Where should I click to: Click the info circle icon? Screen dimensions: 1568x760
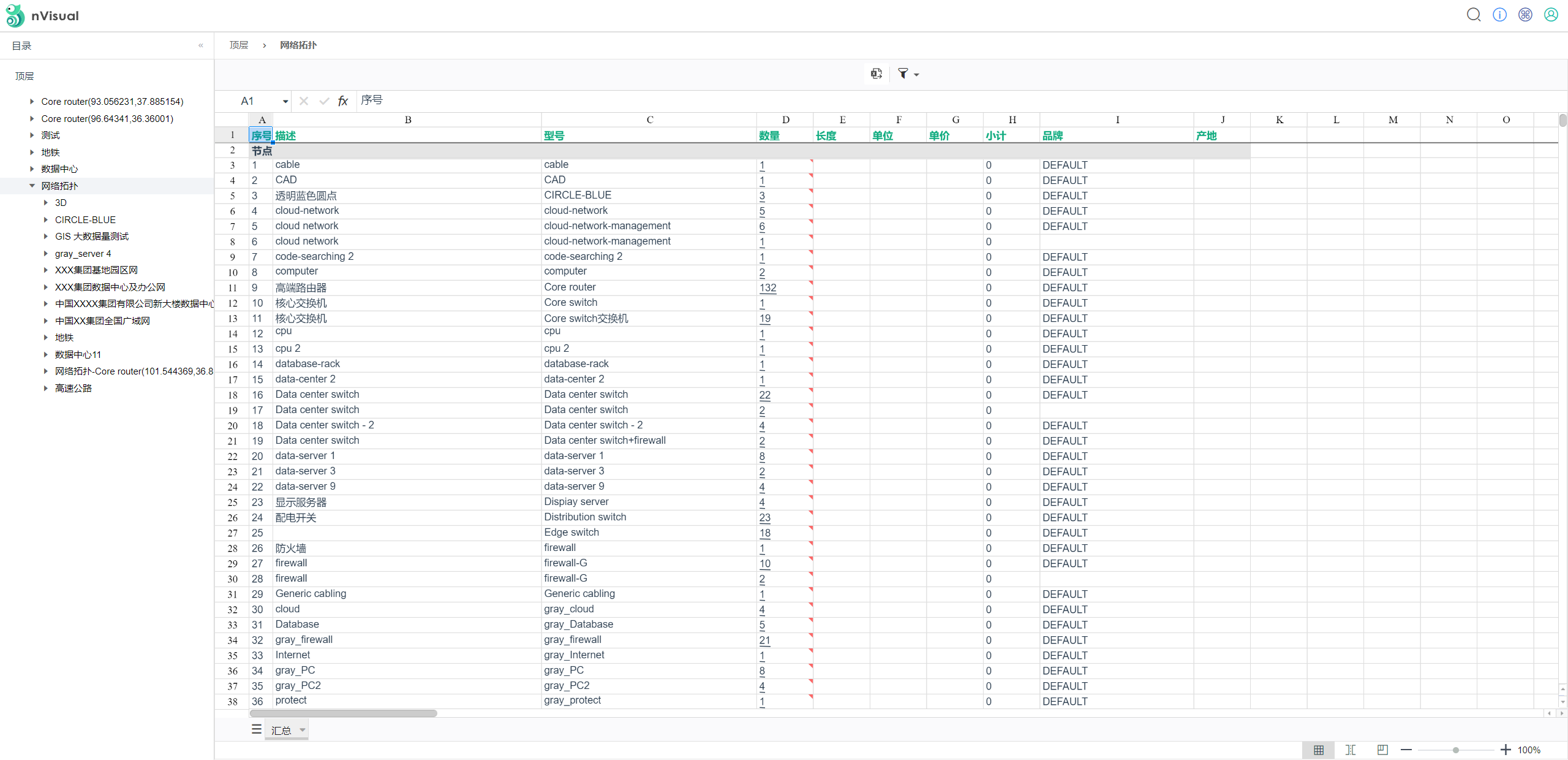point(1499,15)
